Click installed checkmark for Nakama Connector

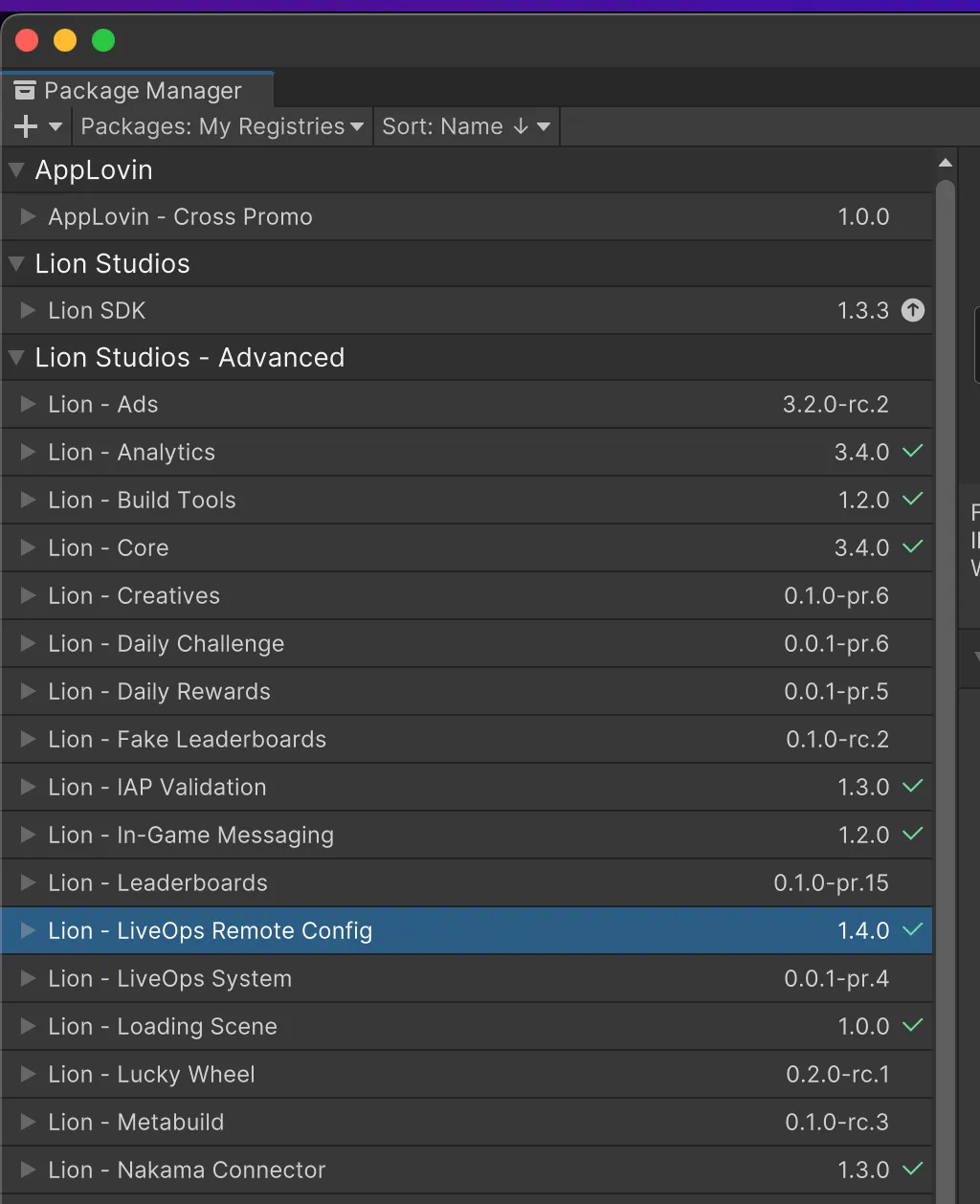click(x=913, y=1169)
